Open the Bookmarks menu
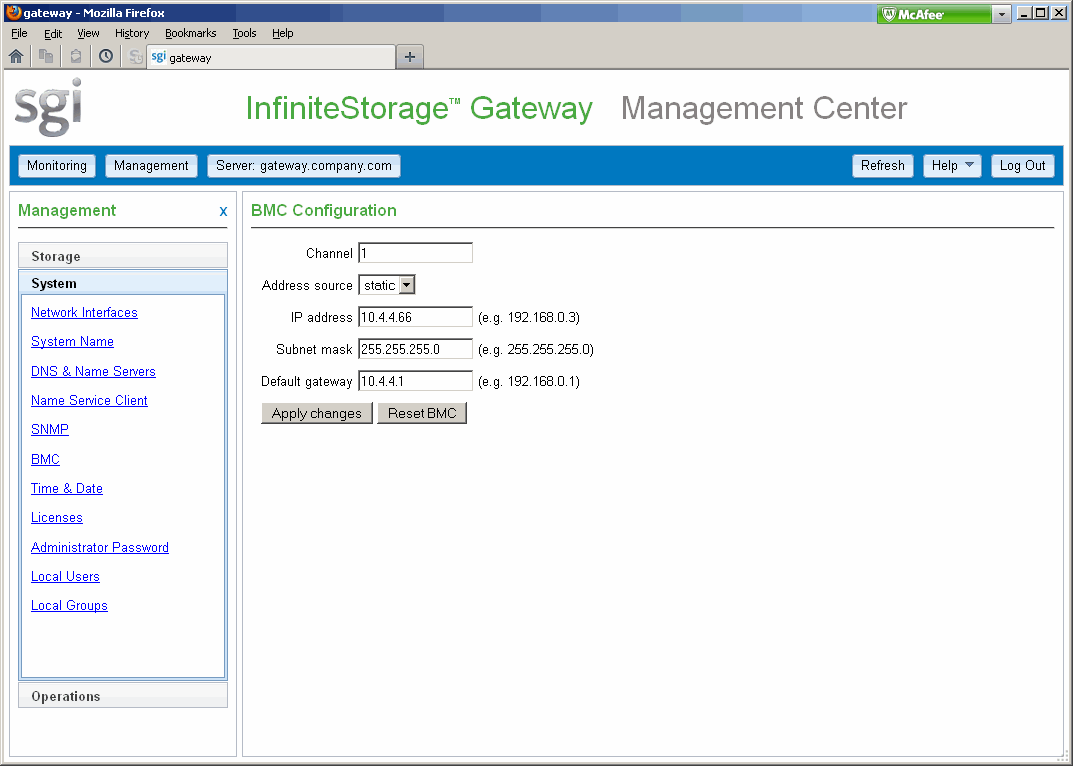 (190, 33)
